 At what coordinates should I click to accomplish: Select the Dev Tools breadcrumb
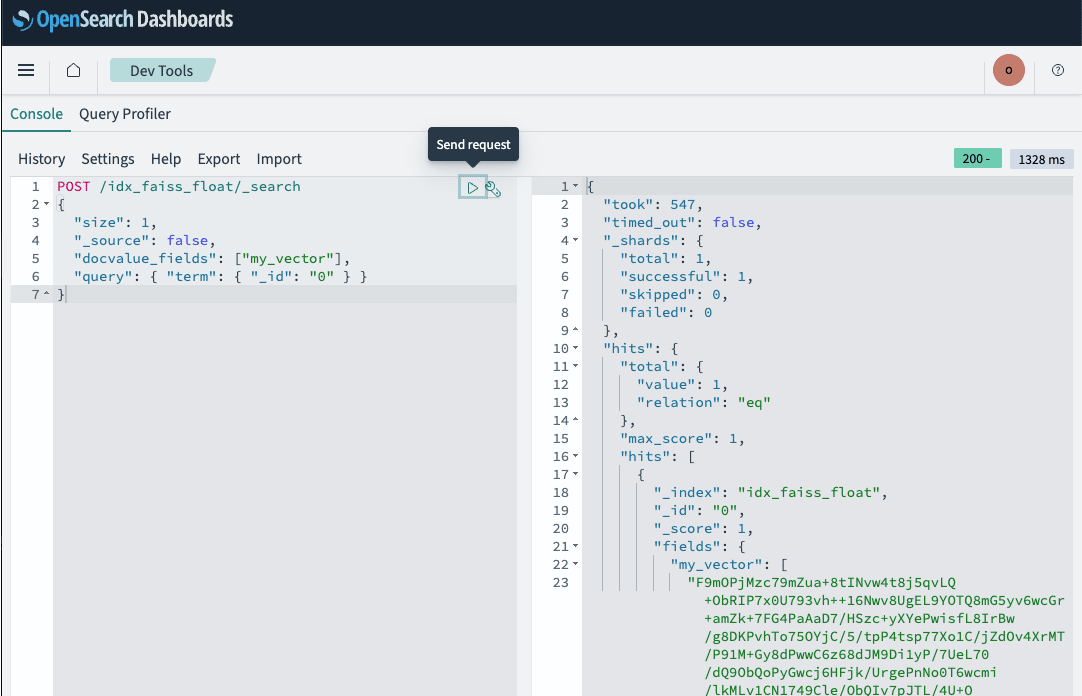pyautogui.click(x=161, y=70)
